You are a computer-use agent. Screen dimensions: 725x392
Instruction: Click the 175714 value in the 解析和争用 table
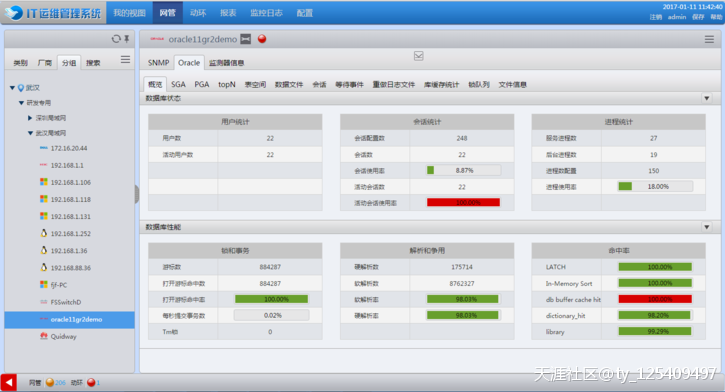[461, 267]
